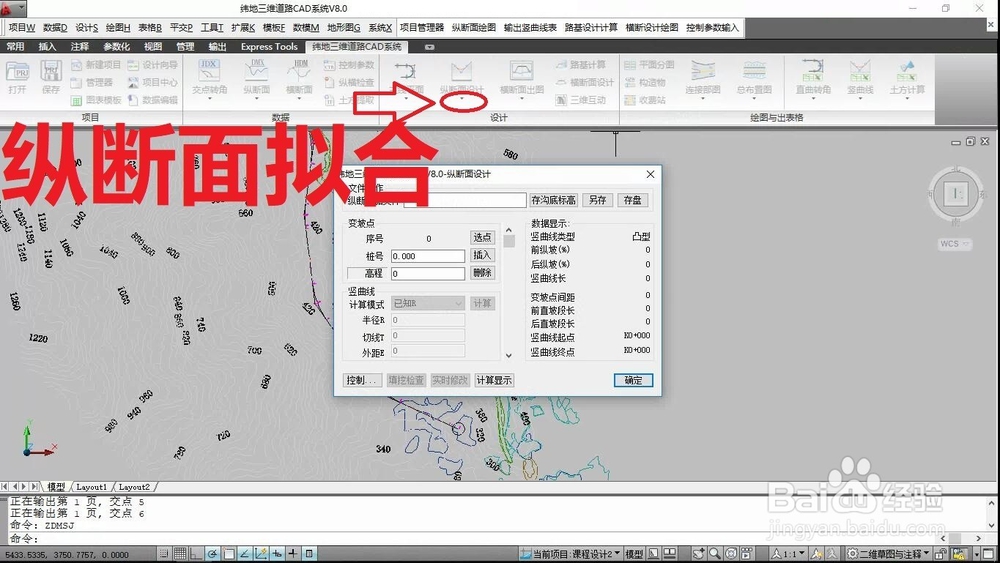Toggle dynamic input in the status bar
The height and width of the screenshot is (563, 1000).
point(277,554)
